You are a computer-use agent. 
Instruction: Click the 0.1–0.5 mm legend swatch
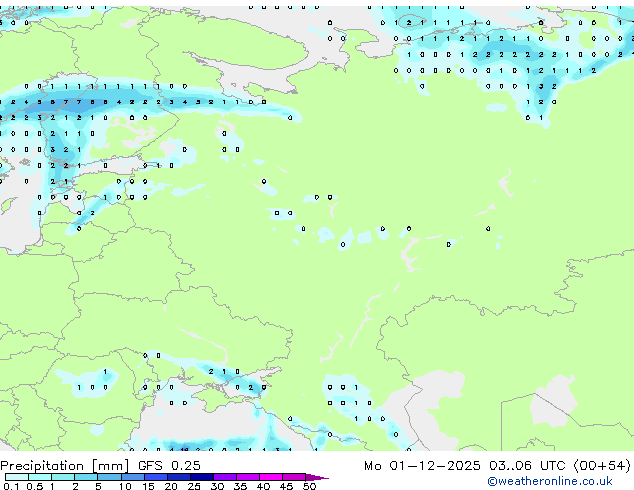[17, 477]
